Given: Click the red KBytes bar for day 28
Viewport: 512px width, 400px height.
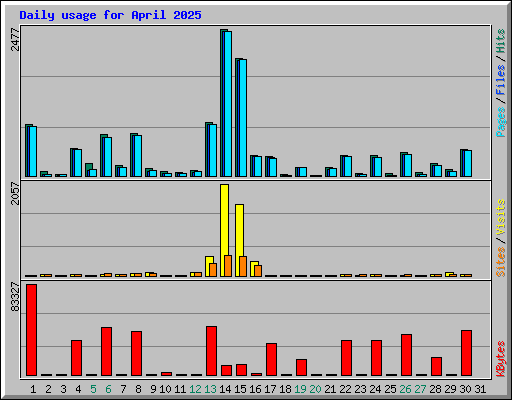Looking at the screenshot, I should coord(437,366).
